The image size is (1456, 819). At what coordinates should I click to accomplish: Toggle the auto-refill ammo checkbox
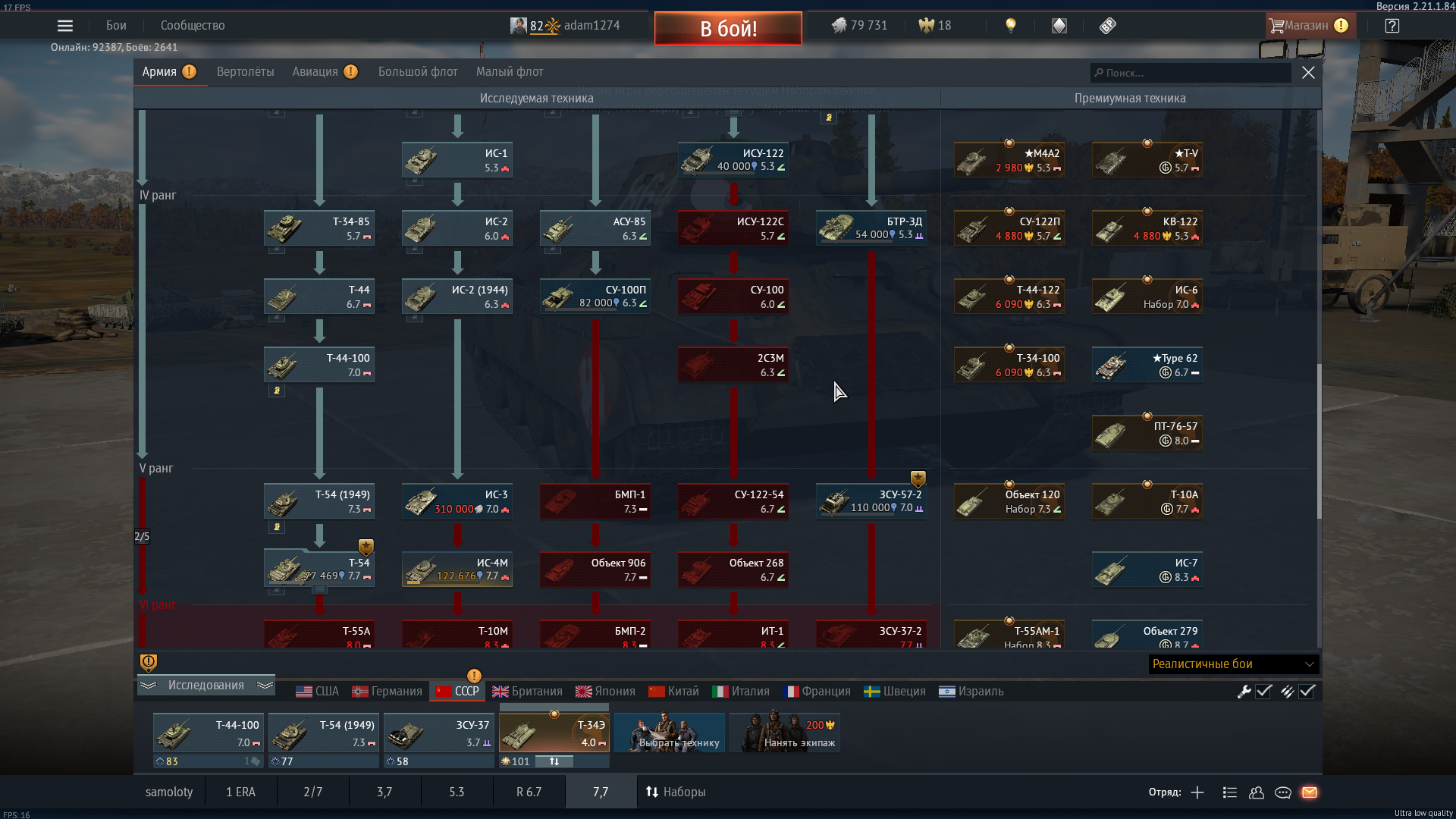coord(1307,691)
